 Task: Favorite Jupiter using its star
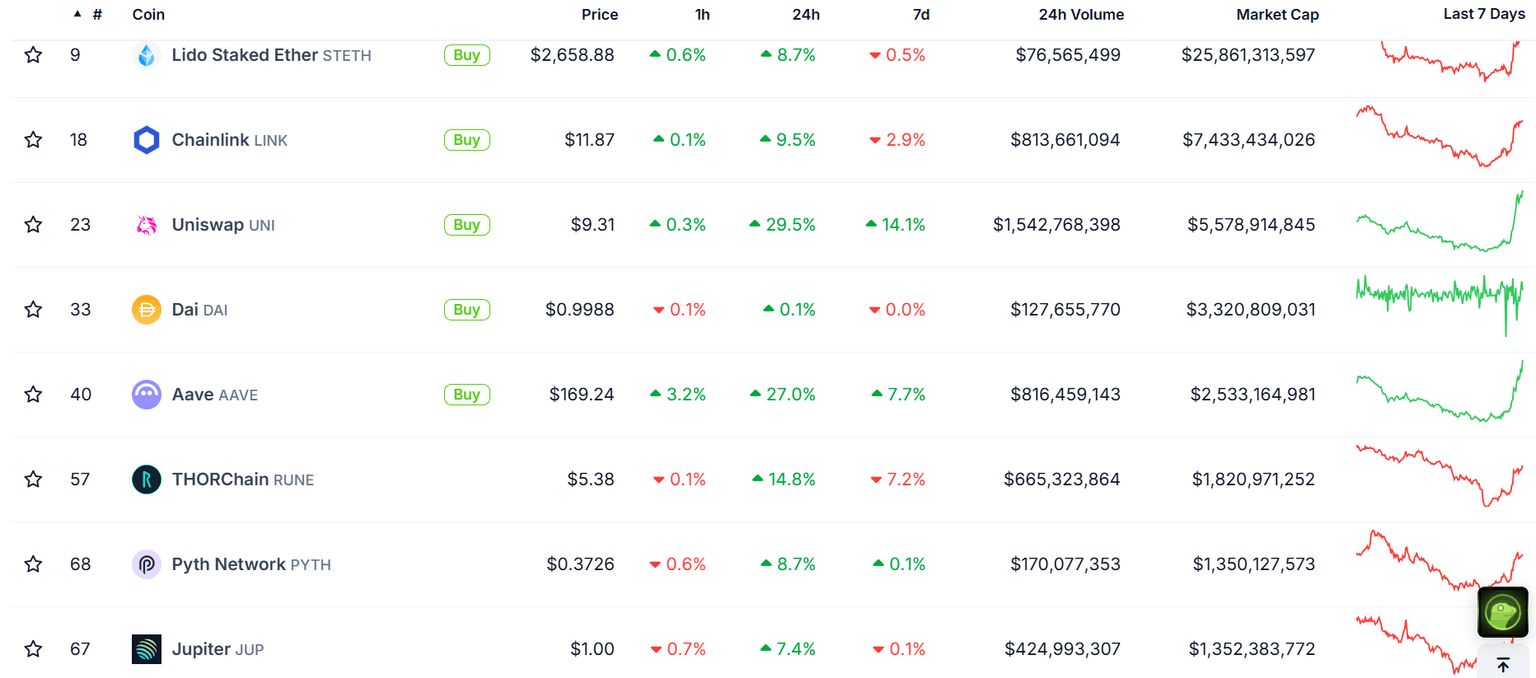pos(33,648)
